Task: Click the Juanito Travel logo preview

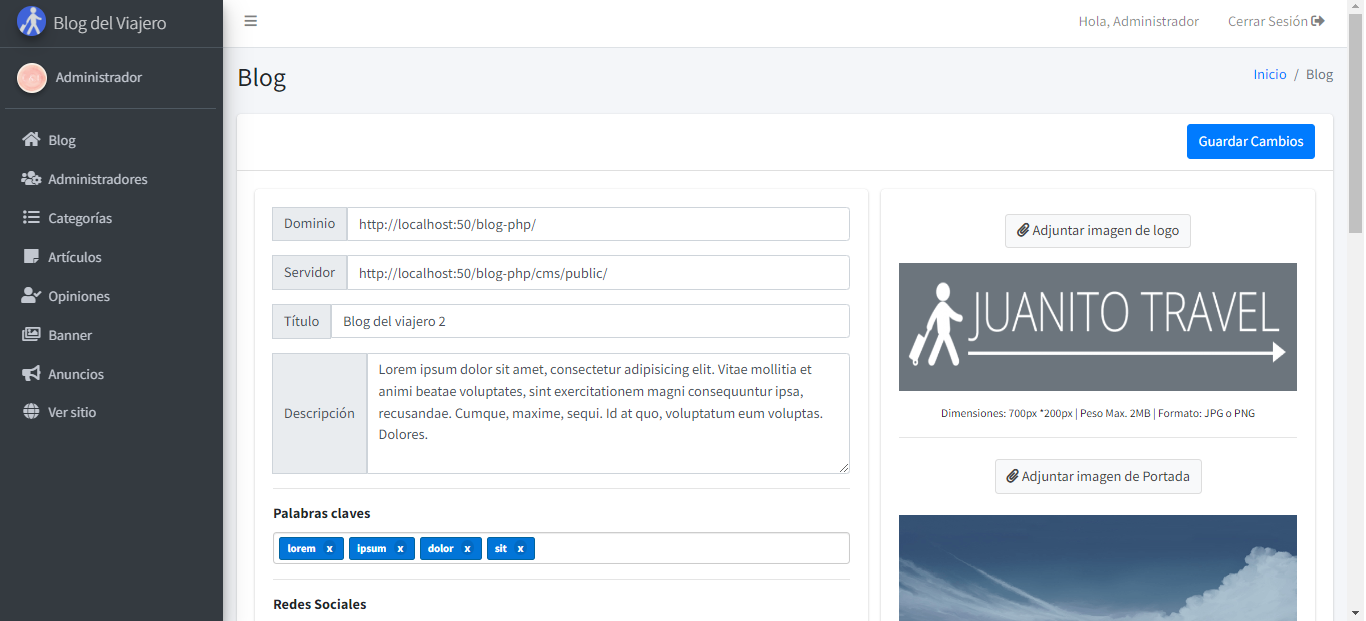Action: 1098,327
